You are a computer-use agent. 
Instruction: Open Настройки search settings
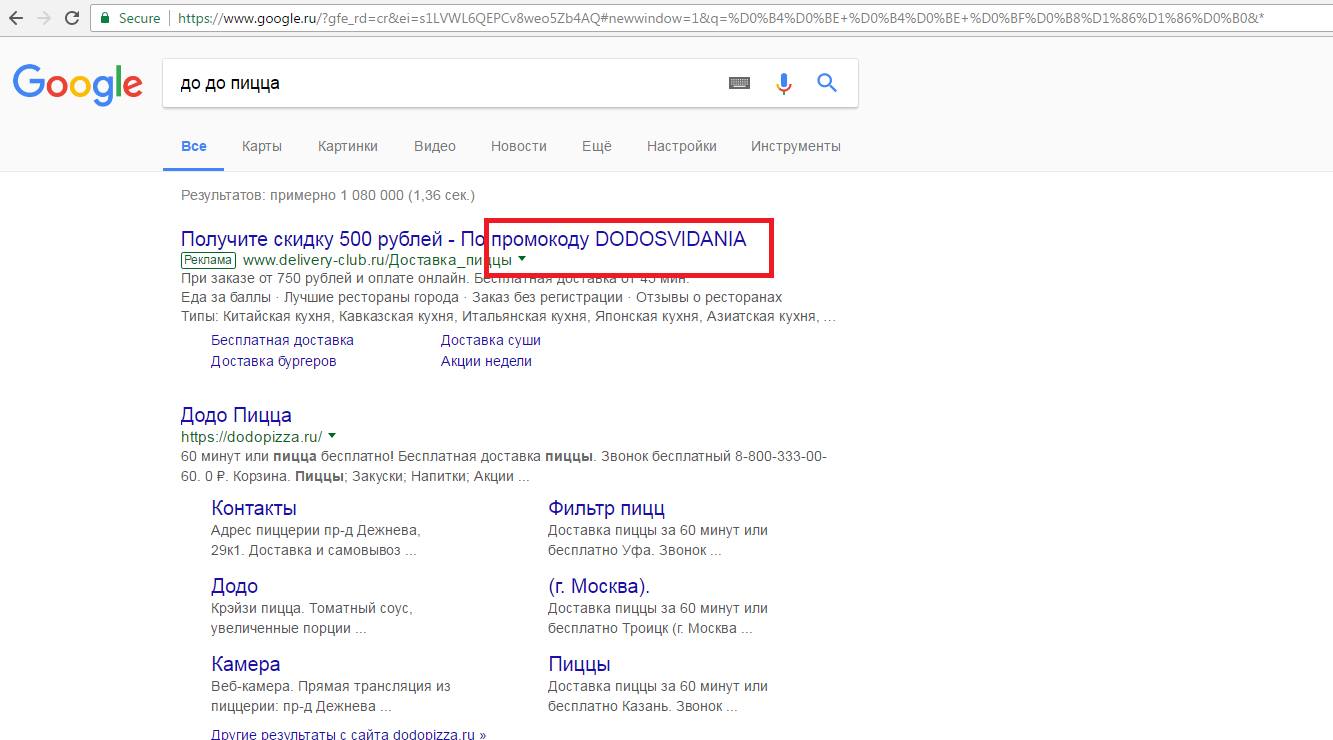[682, 146]
